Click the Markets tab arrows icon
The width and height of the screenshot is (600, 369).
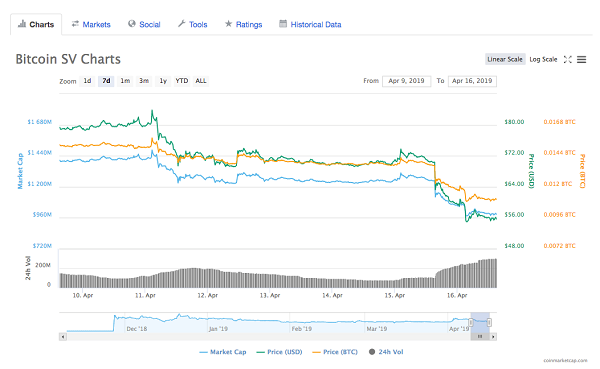pyautogui.click(x=75, y=24)
